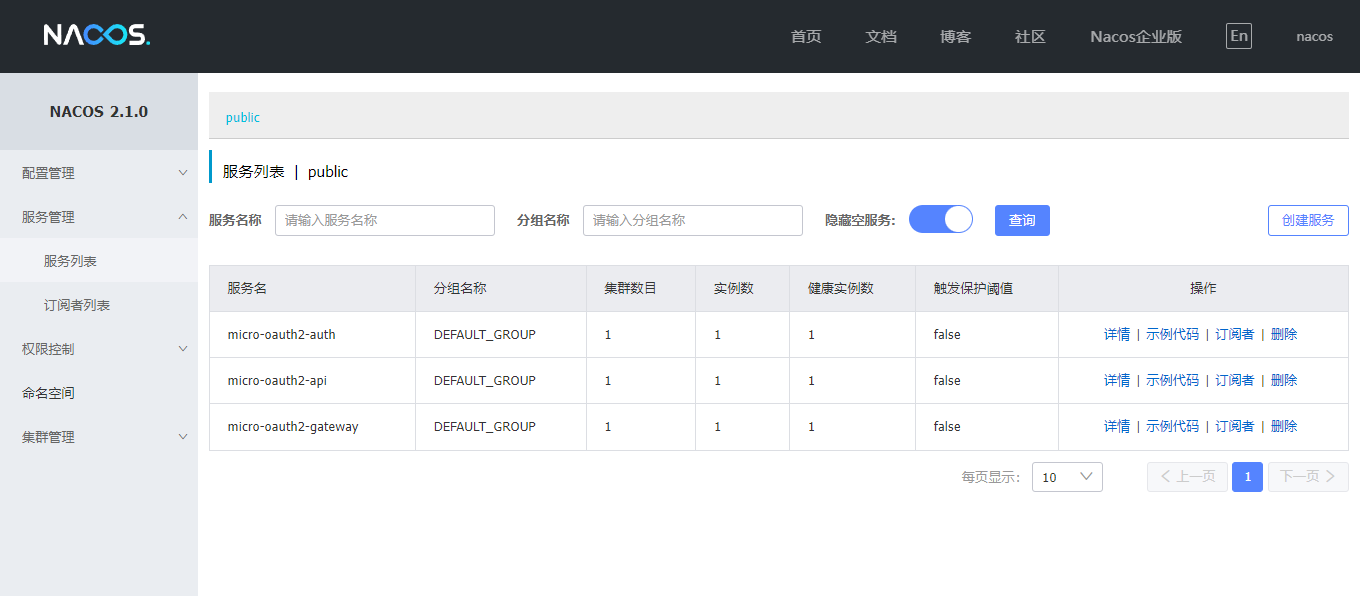
Task: Switch language with the En icon
Action: coord(1239,36)
